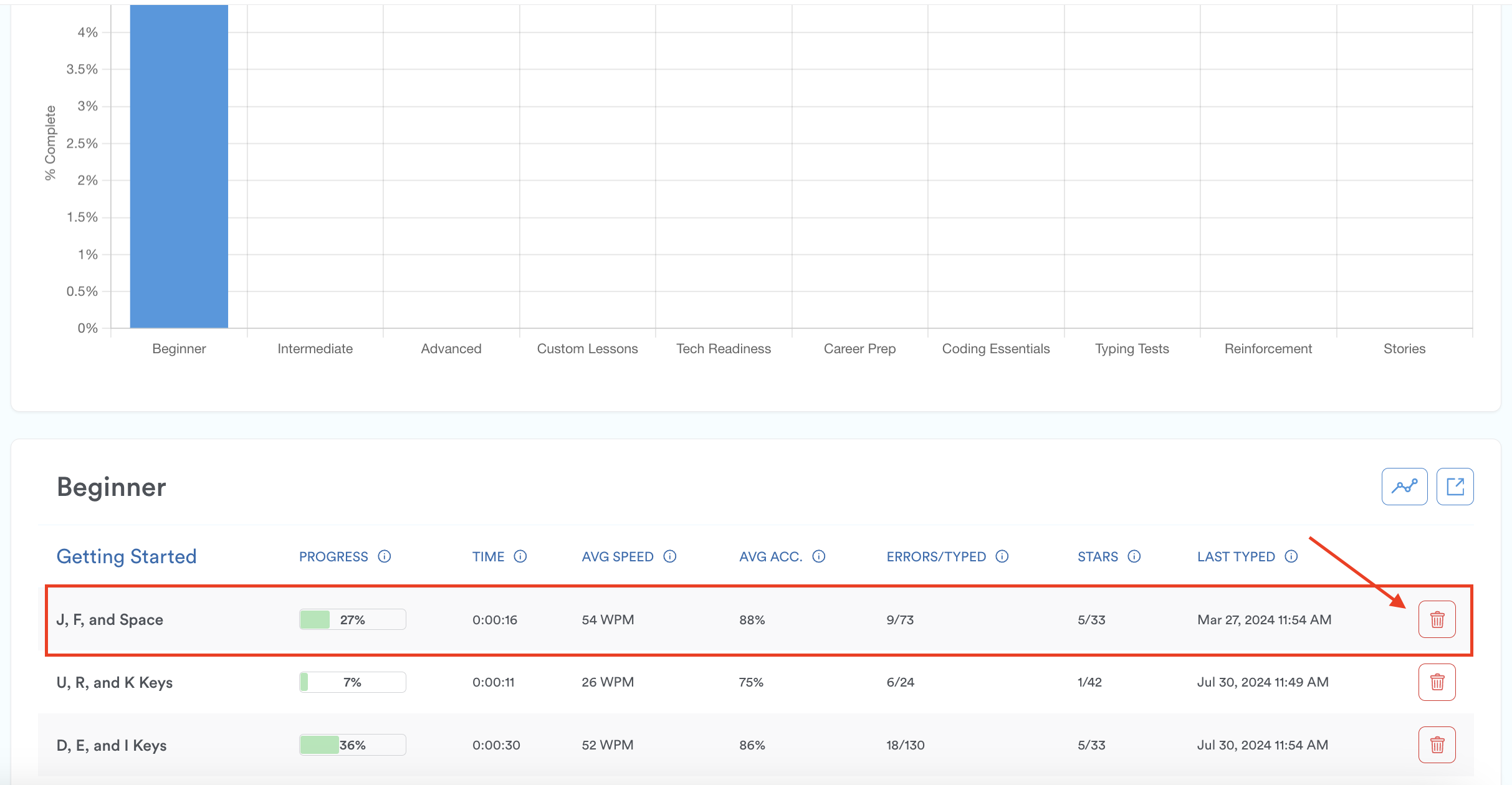The width and height of the screenshot is (1512, 785).
Task: Select the Typing Tests chart category label
Action: point(1132,349)
